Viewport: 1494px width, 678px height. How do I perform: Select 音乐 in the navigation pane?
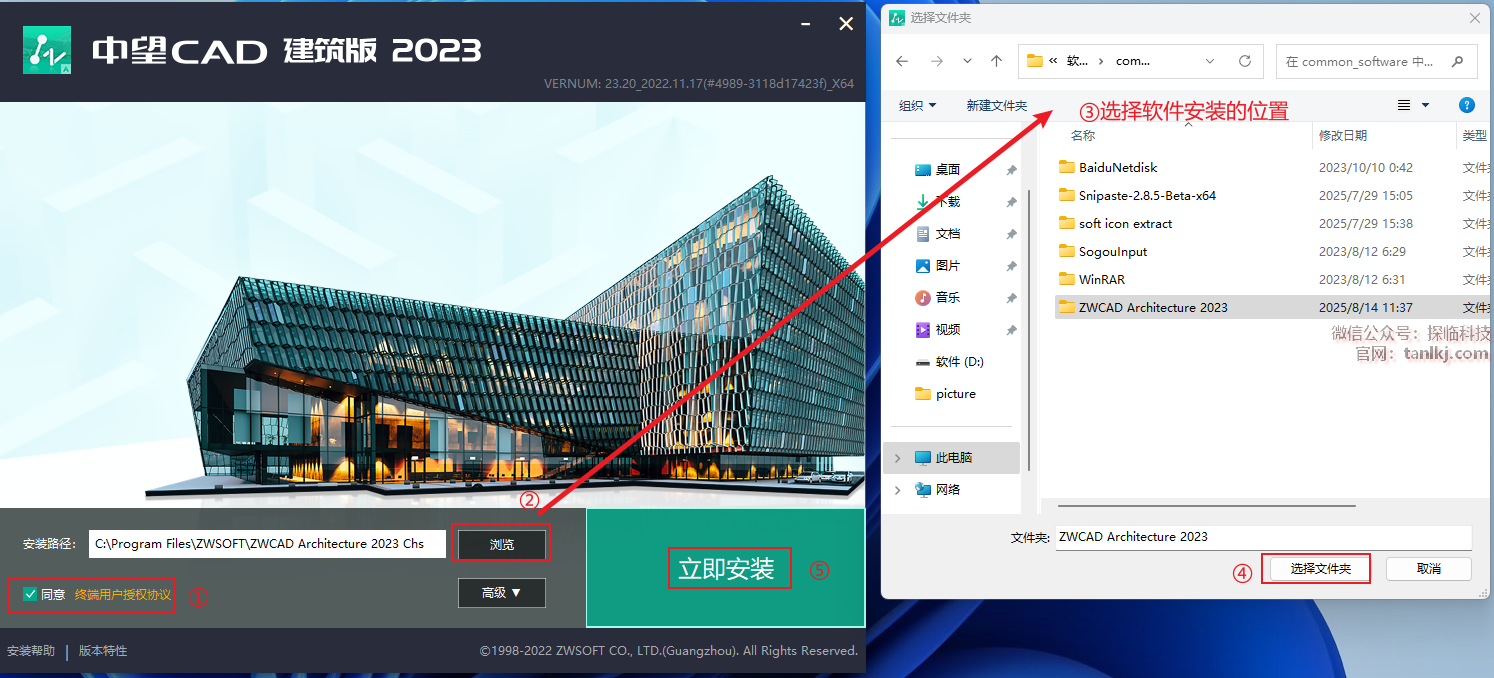pos(947,298)
